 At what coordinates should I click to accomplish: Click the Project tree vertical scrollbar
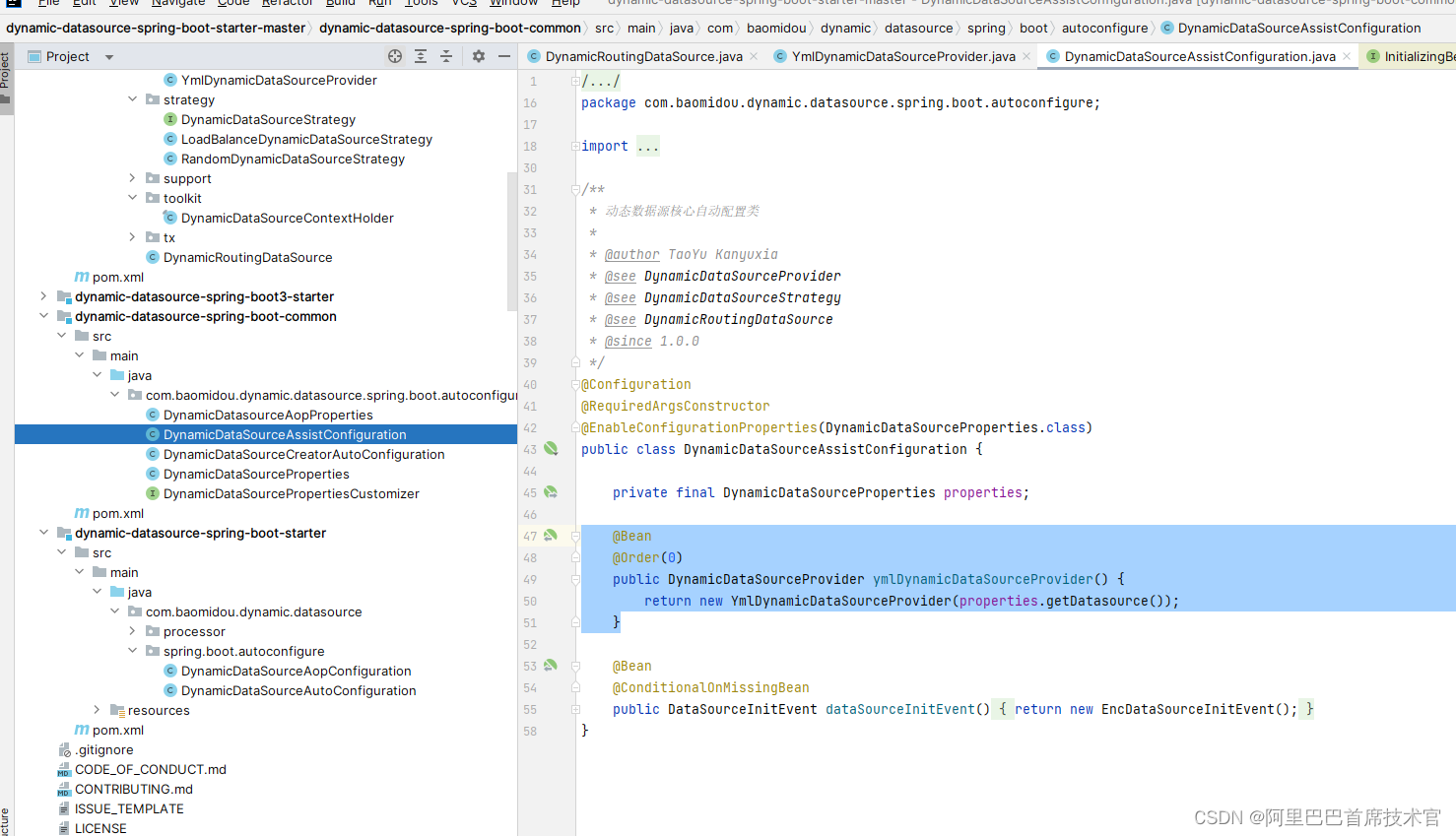(512, 241)
